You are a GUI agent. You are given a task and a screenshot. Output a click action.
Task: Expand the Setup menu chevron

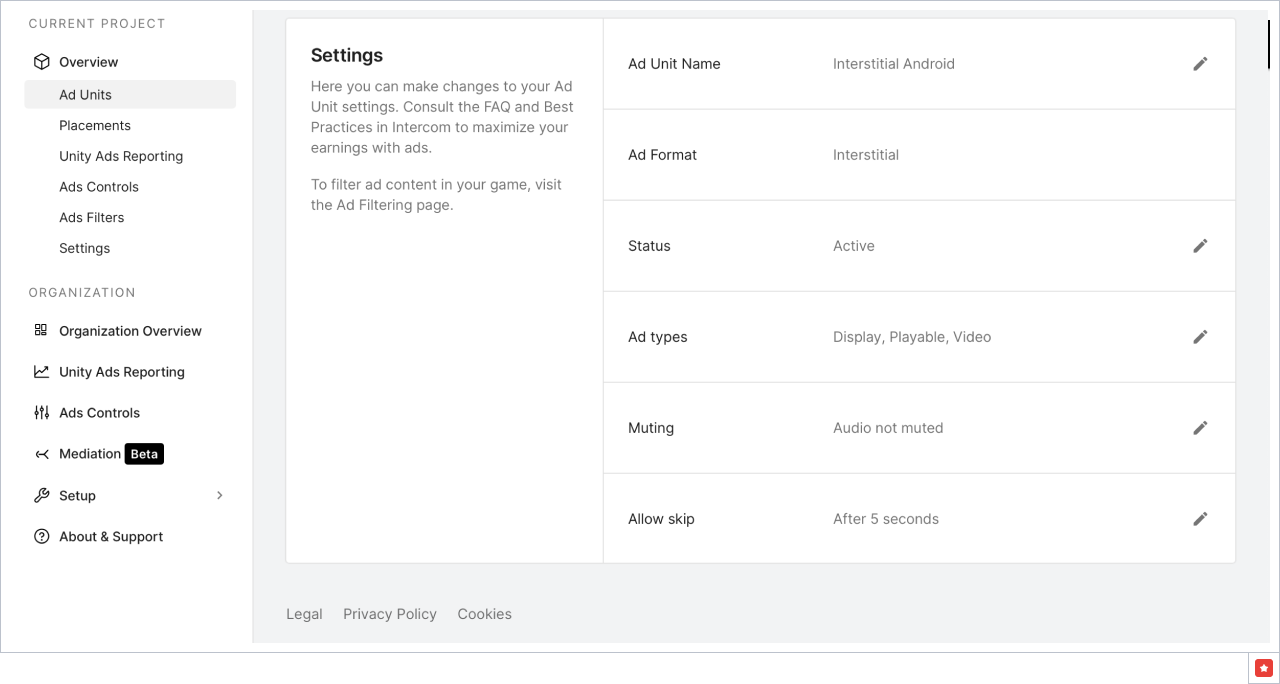pos(220,496)
